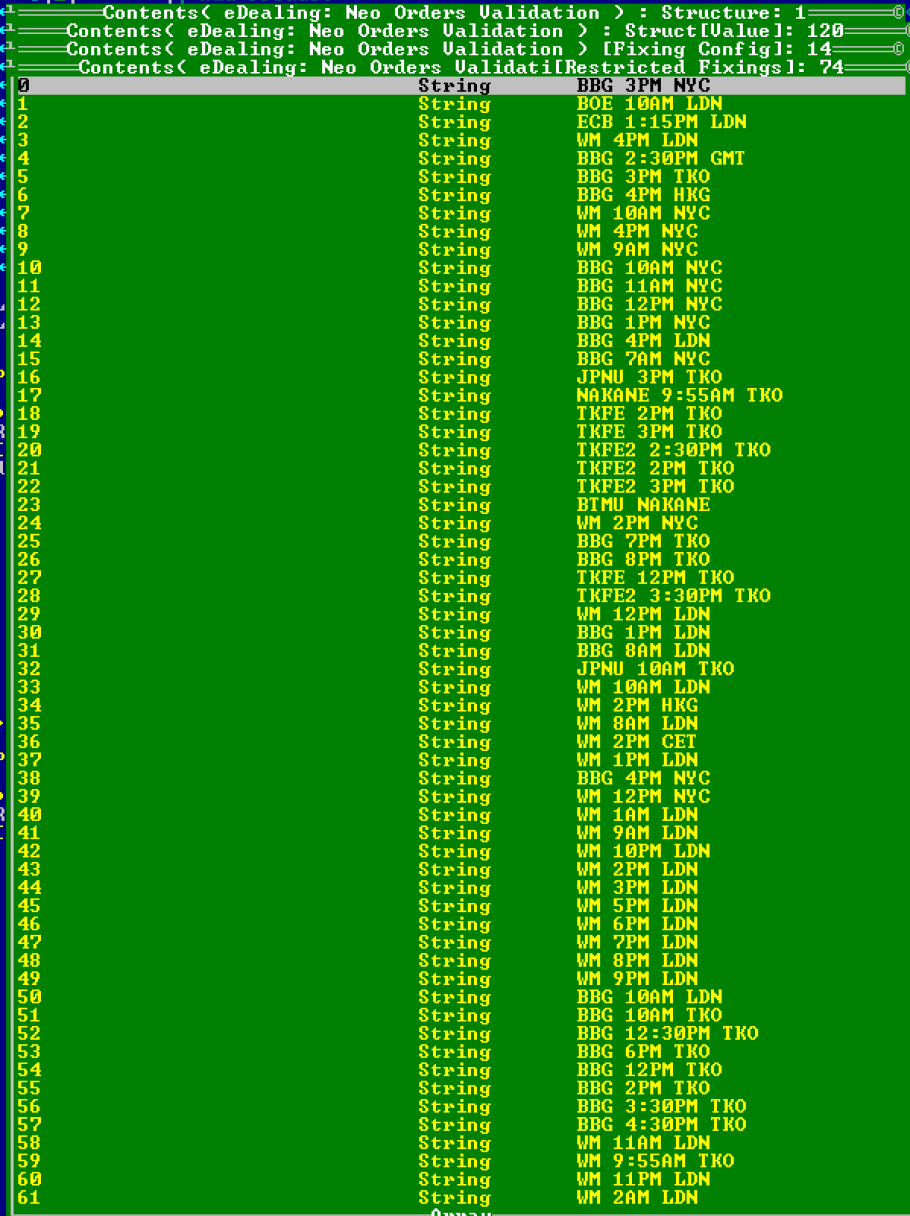910x1216 pixels.
Task: Select the ECB 1:15PM LDN entry
Action: pos(661,122)
